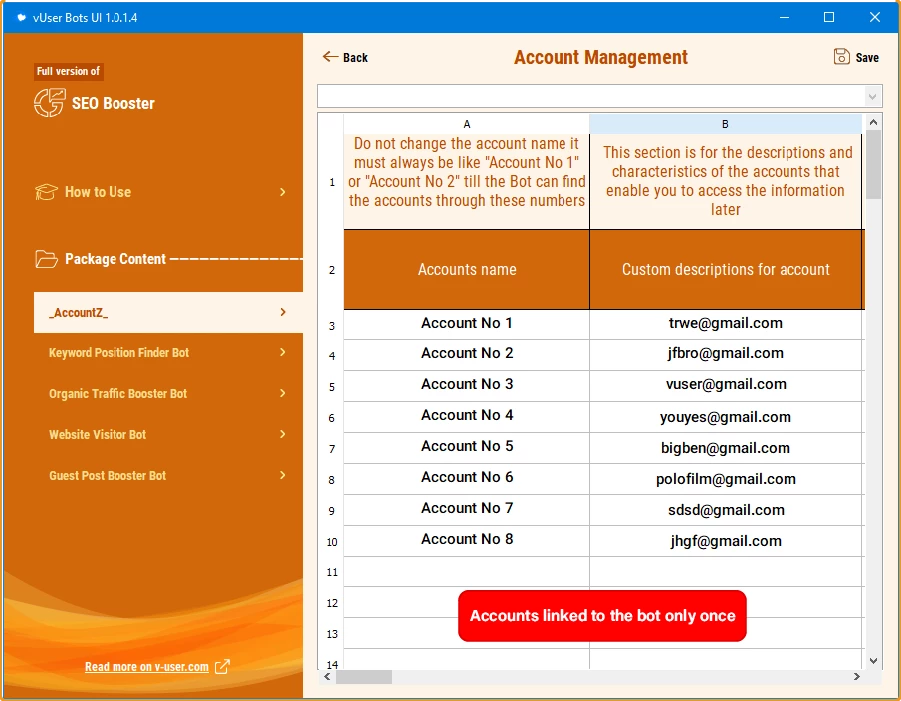Select cell Account No 5
The height and width of the screenshot is (701, 901).
coord(467,446)
